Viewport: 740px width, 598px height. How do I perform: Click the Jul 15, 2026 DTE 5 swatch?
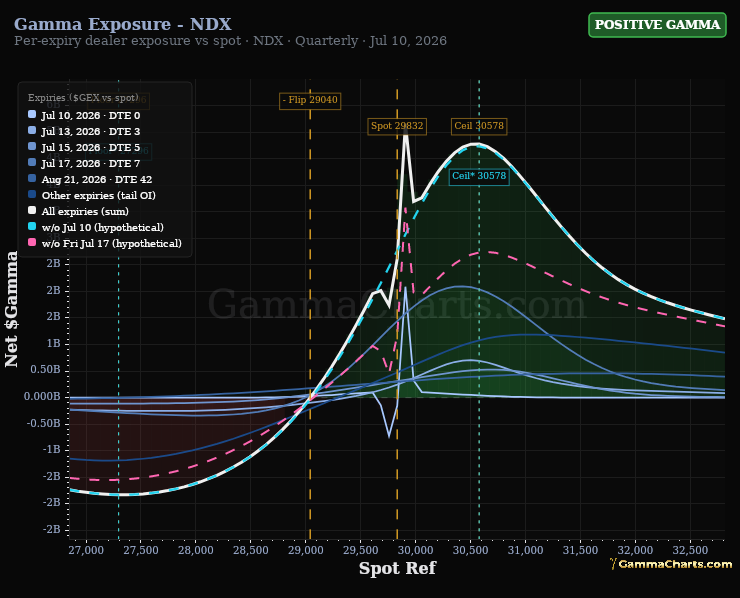click(x=32, y=146)
